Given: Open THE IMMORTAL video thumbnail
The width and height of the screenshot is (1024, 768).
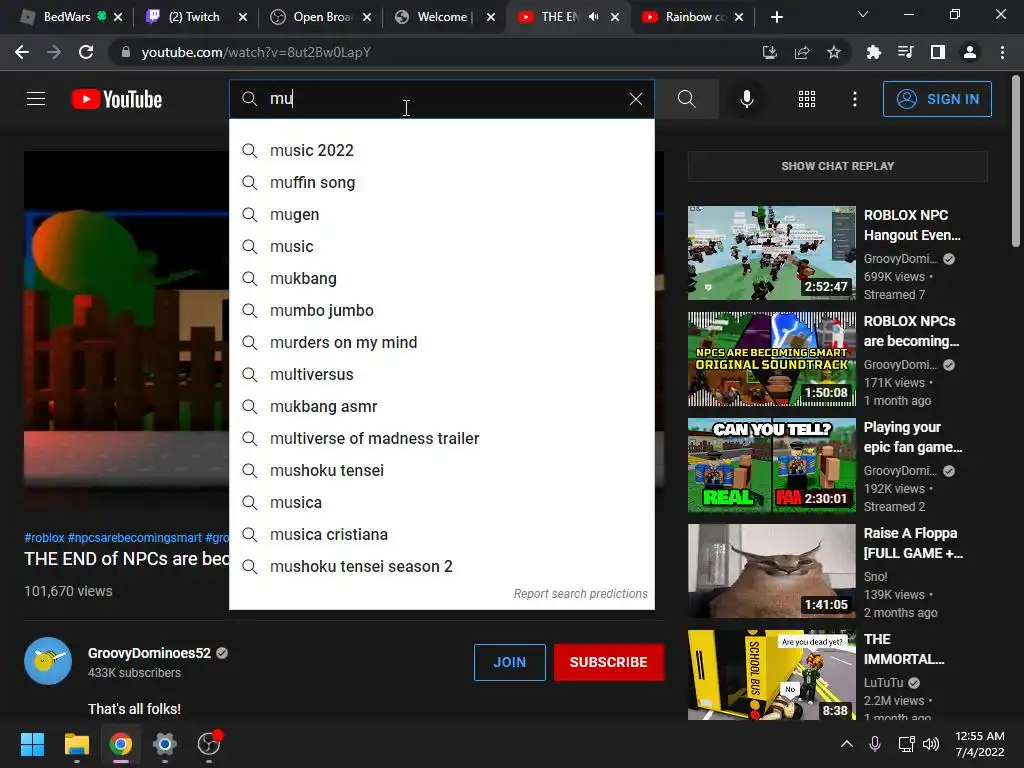Looking at the screenshot, I should (771, 675).
